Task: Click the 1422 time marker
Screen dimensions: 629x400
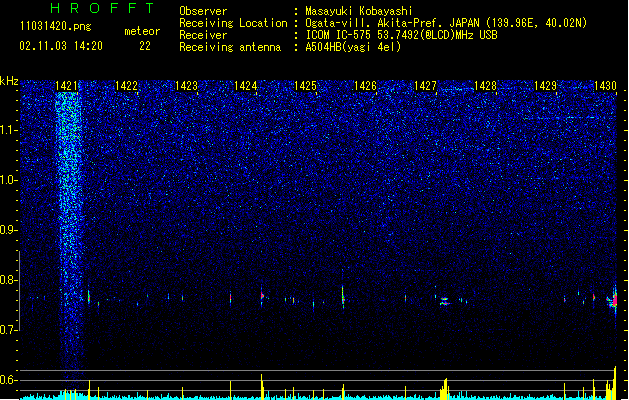Action: [x=126, y=86]
